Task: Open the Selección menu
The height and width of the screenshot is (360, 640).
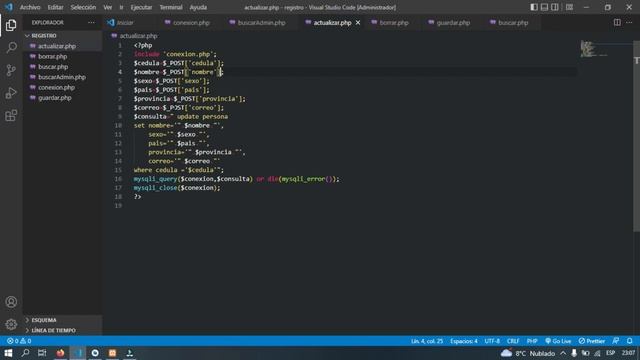Action: click(x=83, y=7)
